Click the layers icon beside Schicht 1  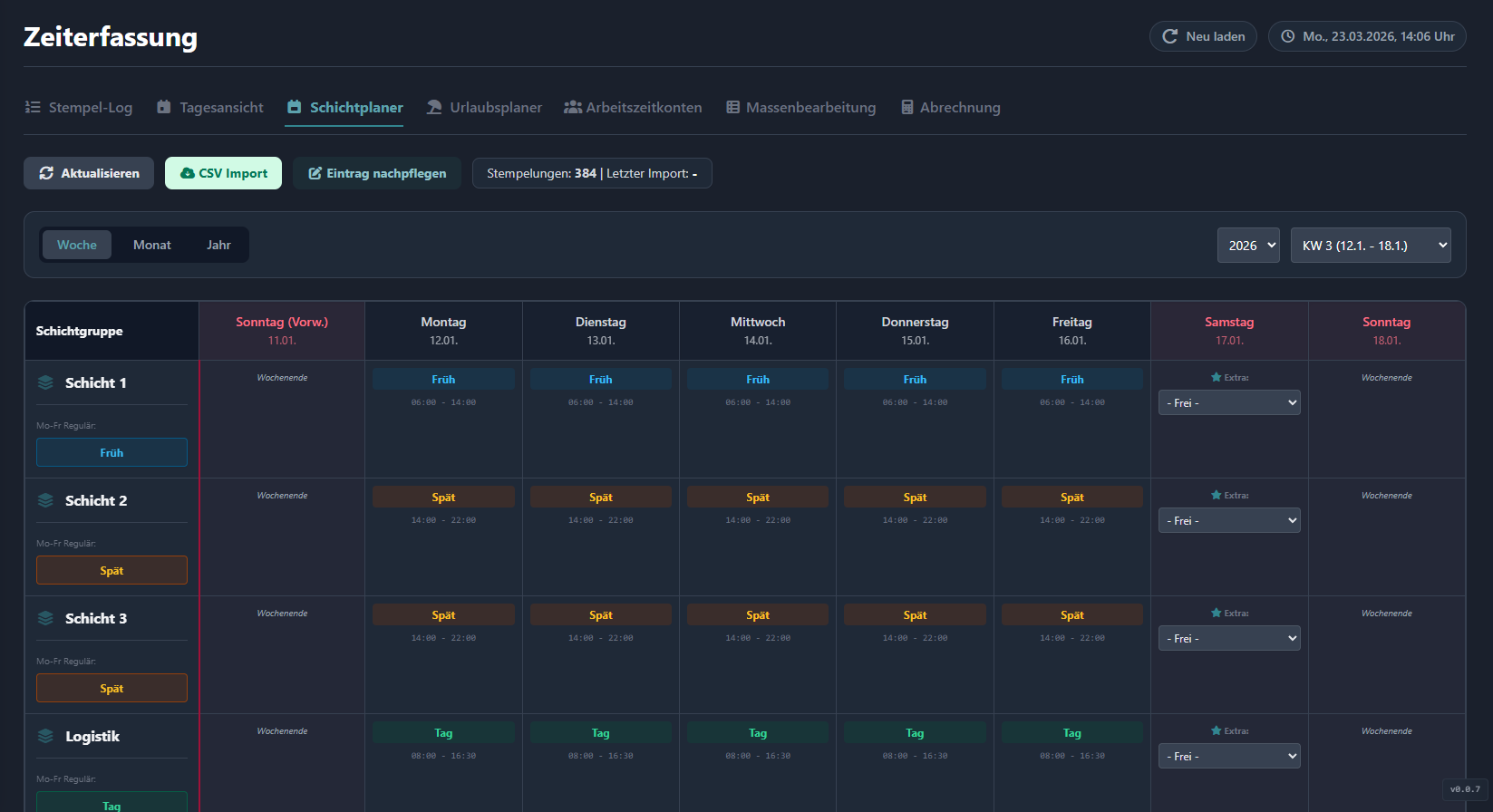[45, 382]
